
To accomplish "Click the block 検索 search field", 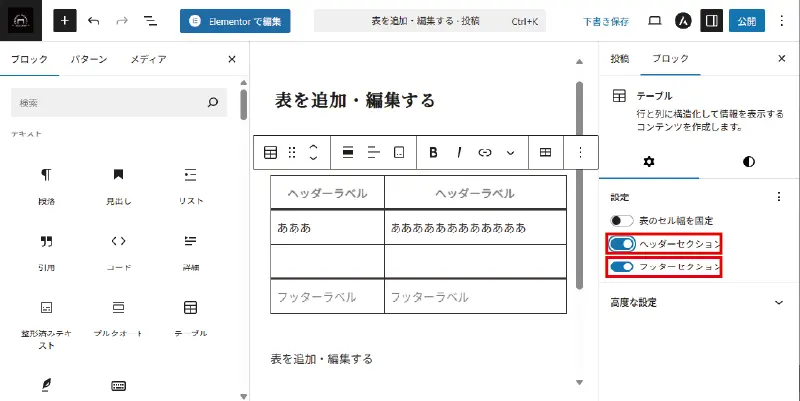I will (x=119, y=103).
